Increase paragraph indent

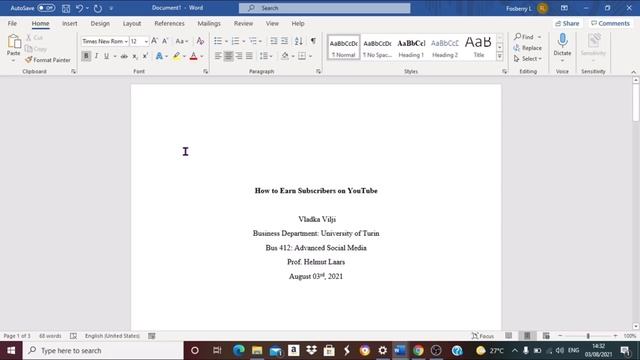click(284, 41)
